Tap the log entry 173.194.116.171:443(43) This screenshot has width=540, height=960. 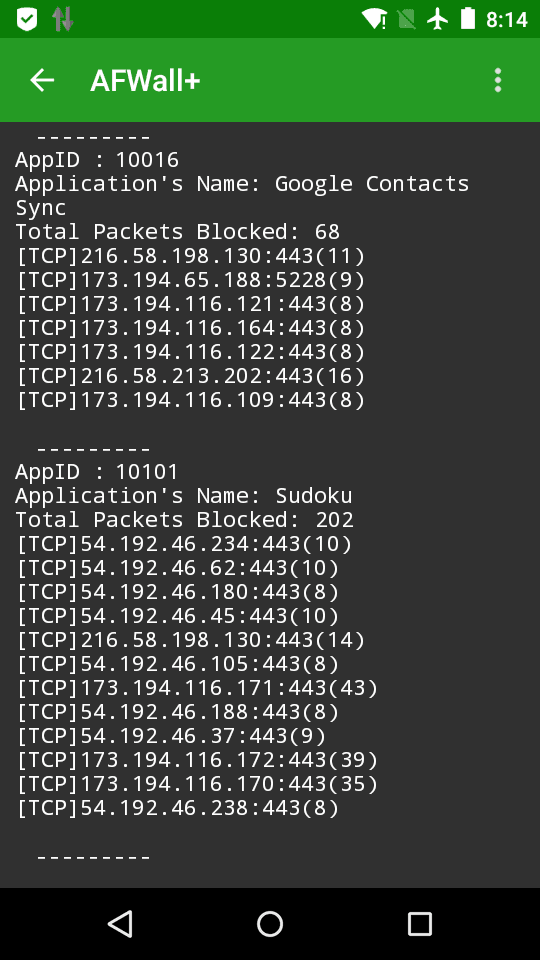[x=197, y=689]
